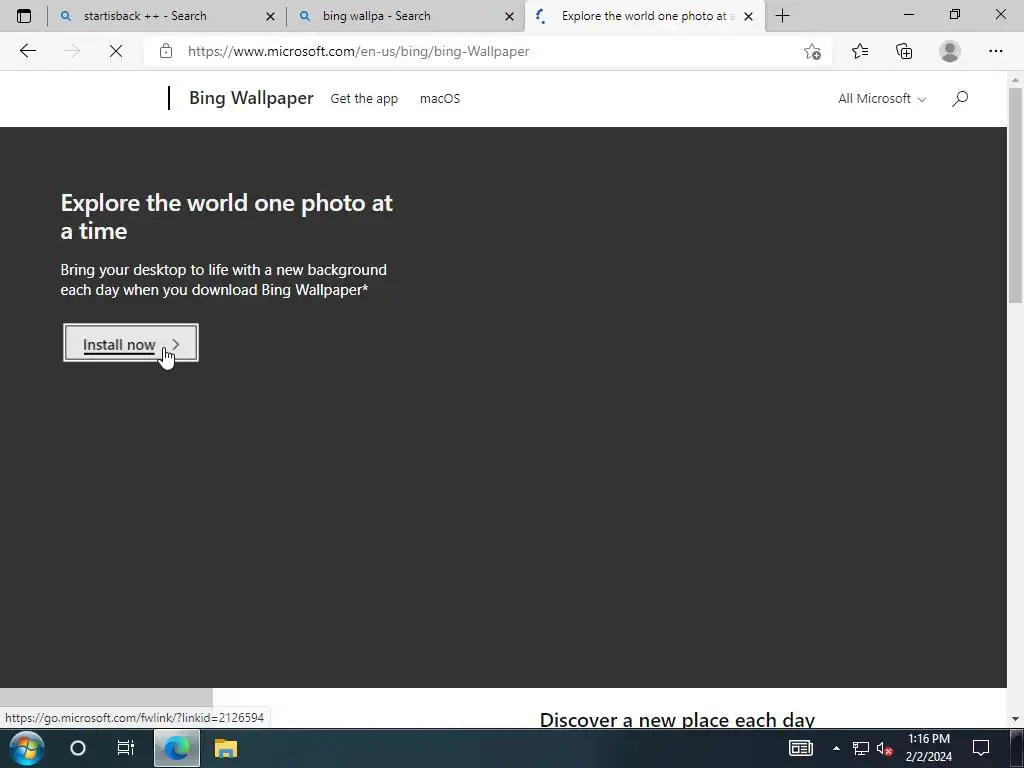Expand the All Microsoft dropdown
1024x768 pixels.
click(x=882, y=99)
